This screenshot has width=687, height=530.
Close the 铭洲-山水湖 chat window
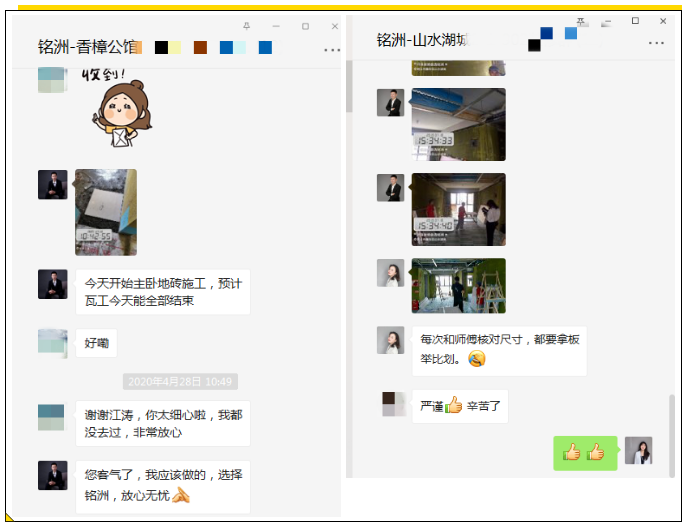(662, 20)
